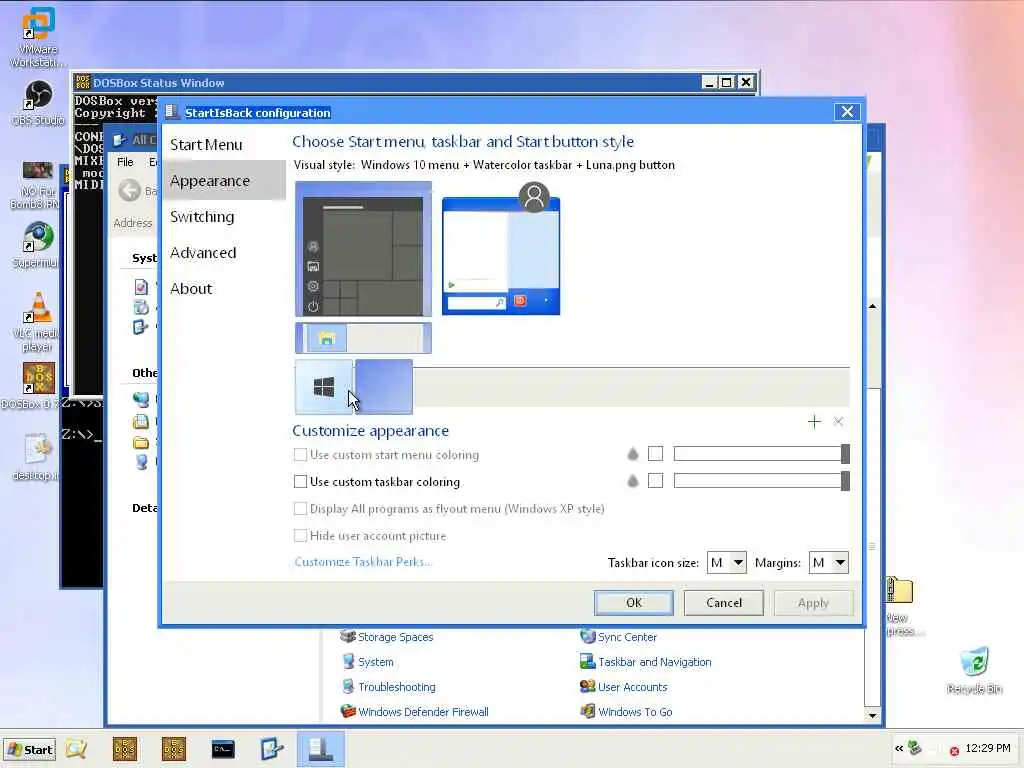Switch to the first DOSBox taskbar button
The image size is (1024, 768).
pyautogui.click(x=125, y=749)
